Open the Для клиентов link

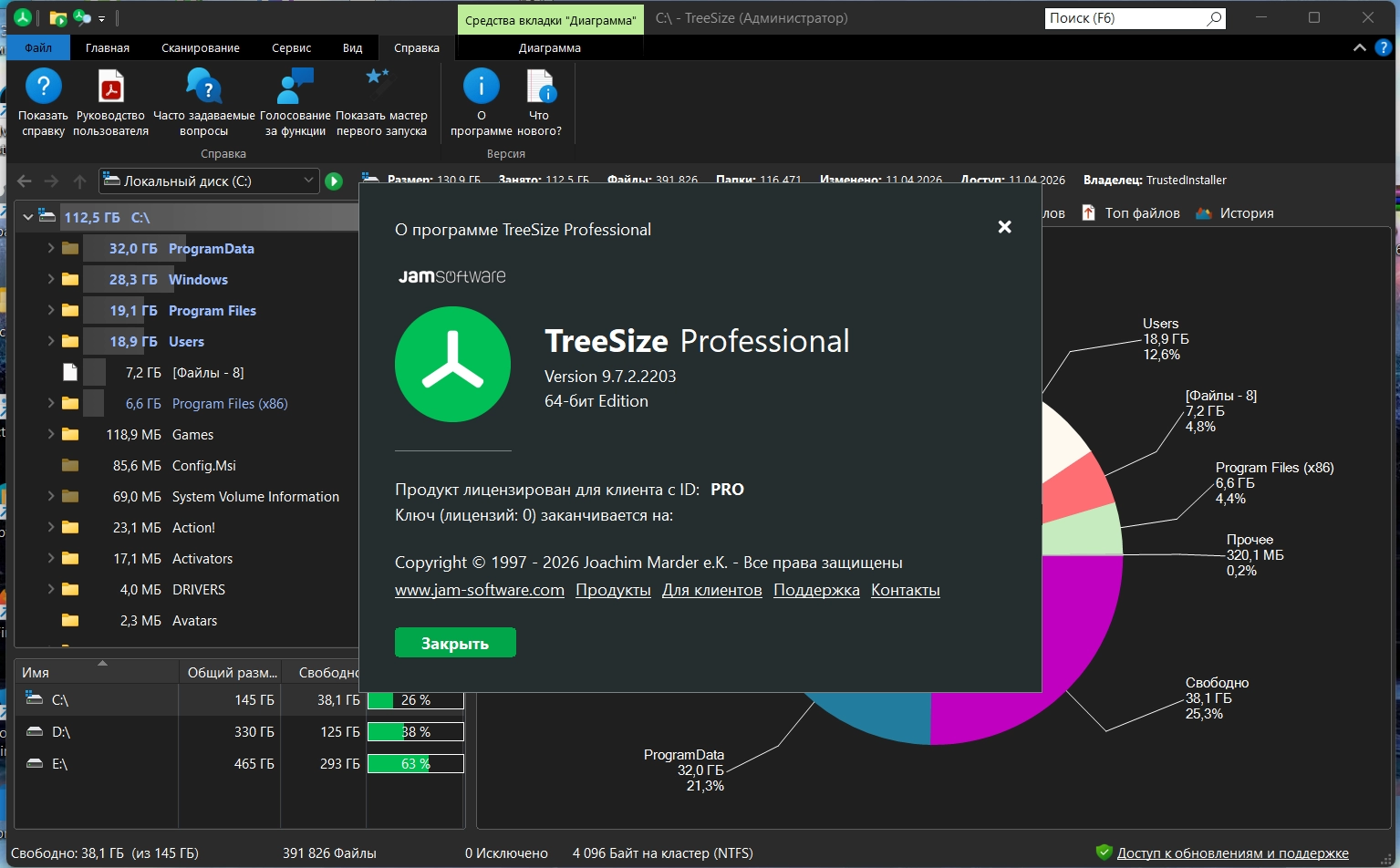point(712,590)
